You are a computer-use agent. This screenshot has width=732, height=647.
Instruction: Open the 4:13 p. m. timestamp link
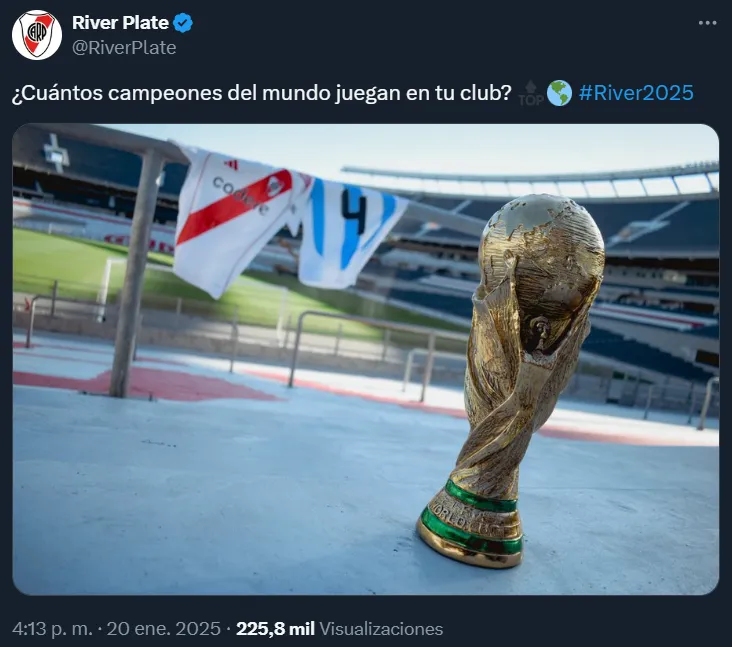click(52, 629)
